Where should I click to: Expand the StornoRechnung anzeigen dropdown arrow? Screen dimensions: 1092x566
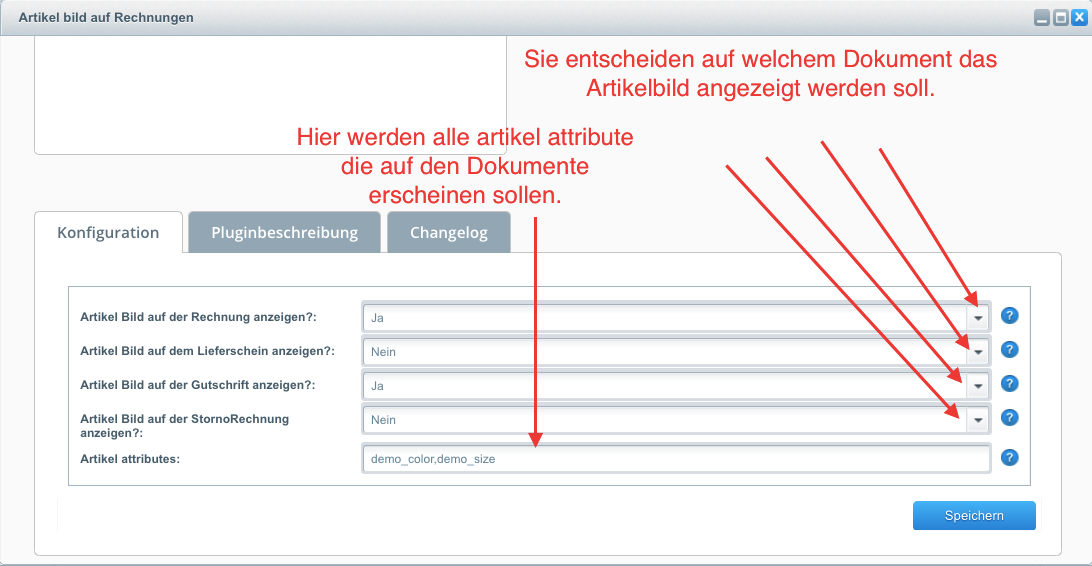pos(978,420)
